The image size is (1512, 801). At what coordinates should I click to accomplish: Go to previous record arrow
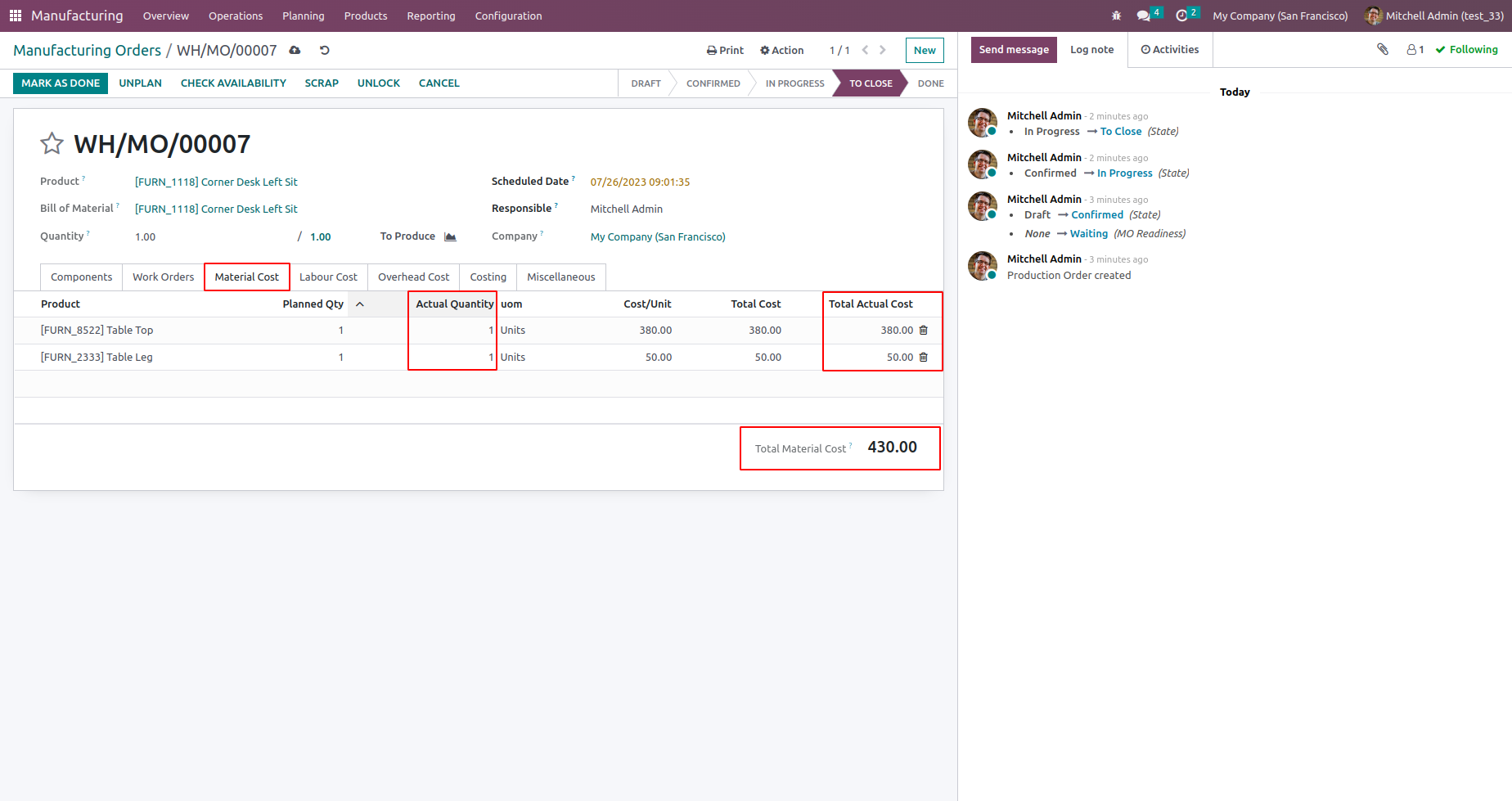click(865, 51)
